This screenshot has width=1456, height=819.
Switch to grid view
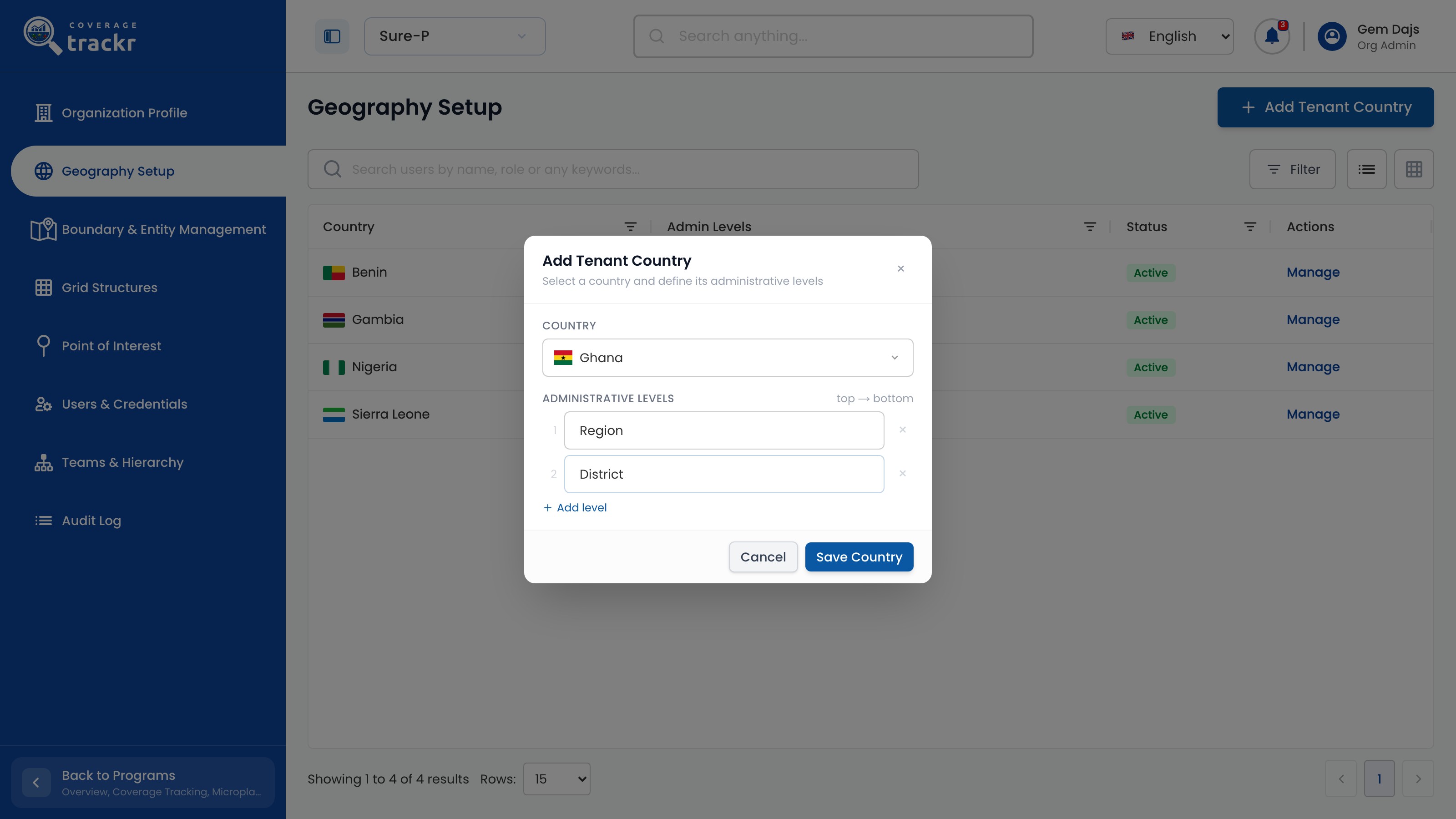point(1414,169)
